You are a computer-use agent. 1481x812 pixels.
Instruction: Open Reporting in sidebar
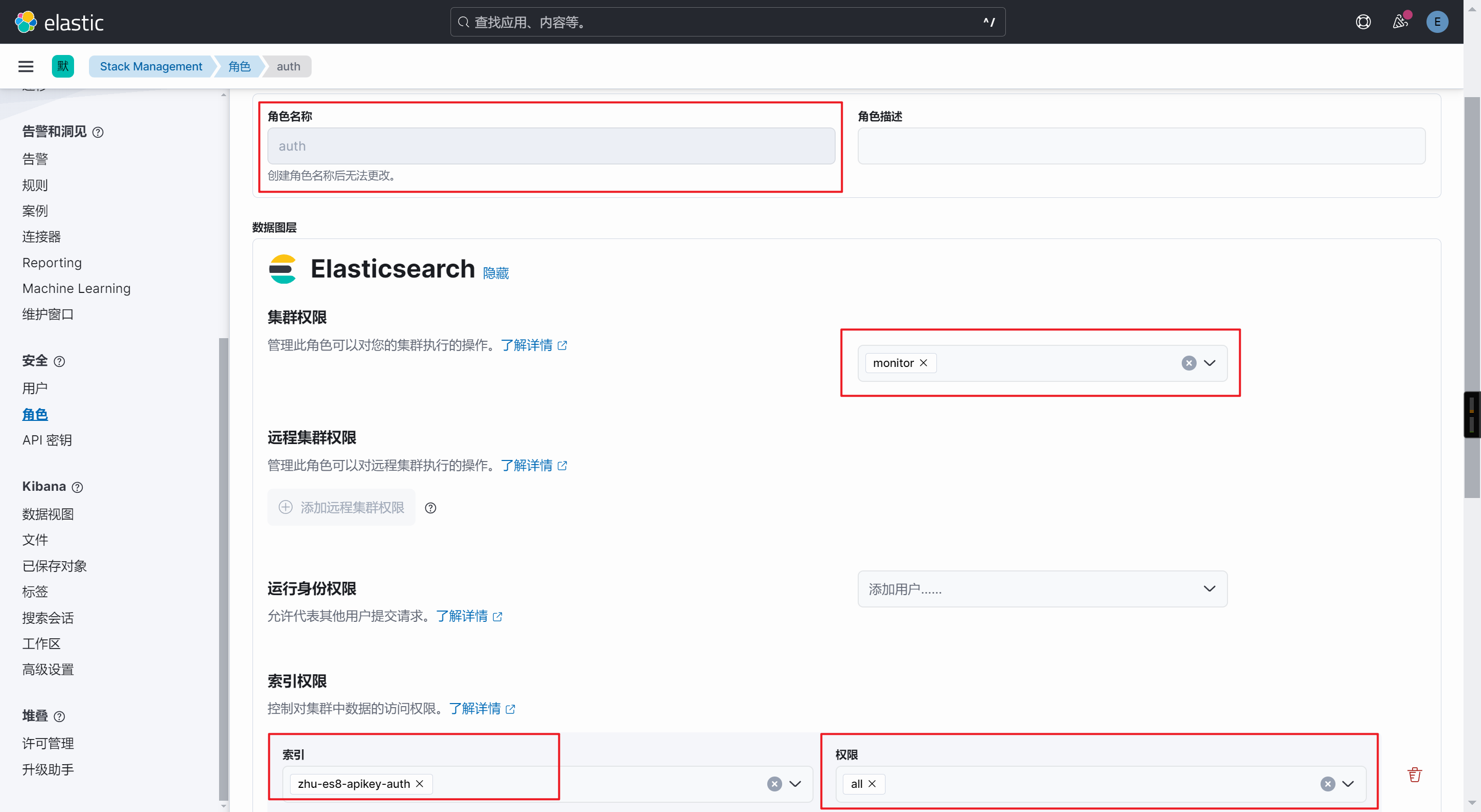point(52,263)
